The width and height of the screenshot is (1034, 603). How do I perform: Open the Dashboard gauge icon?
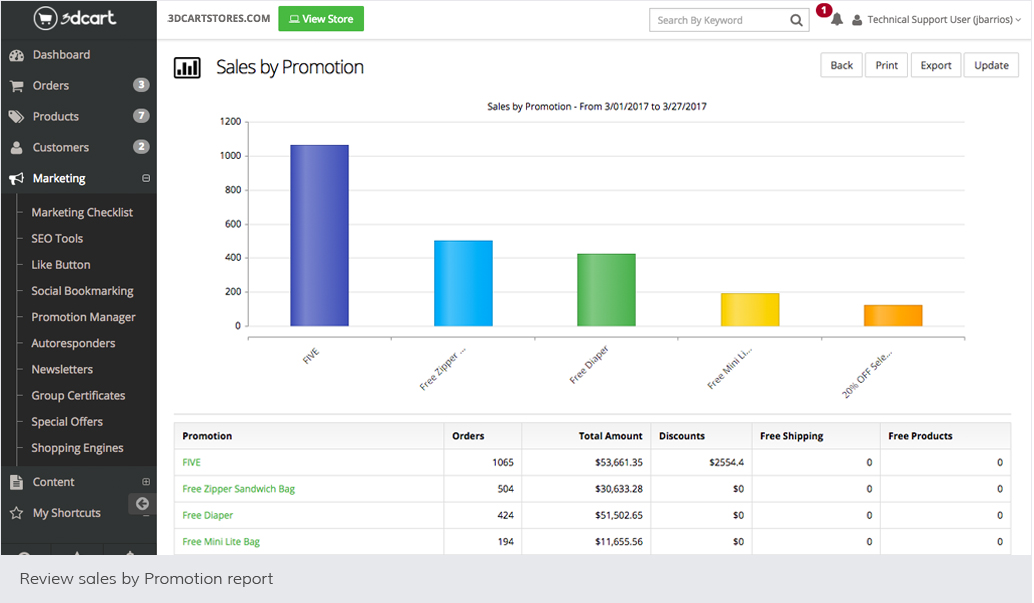(x=16, y=55)
